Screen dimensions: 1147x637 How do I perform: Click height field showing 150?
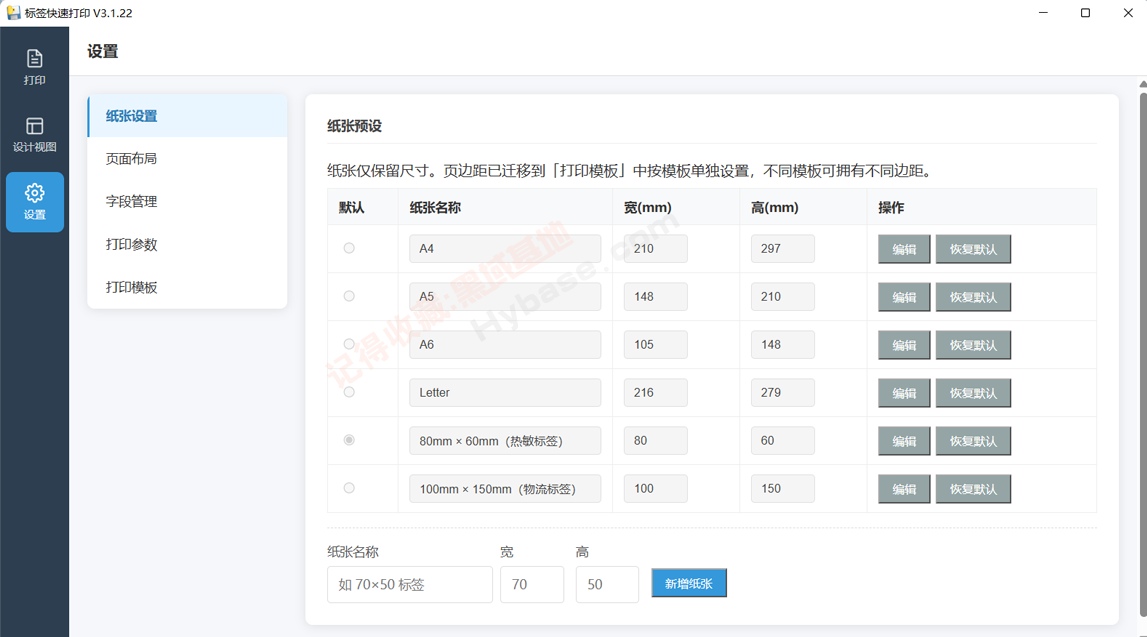tap(783, 489)
